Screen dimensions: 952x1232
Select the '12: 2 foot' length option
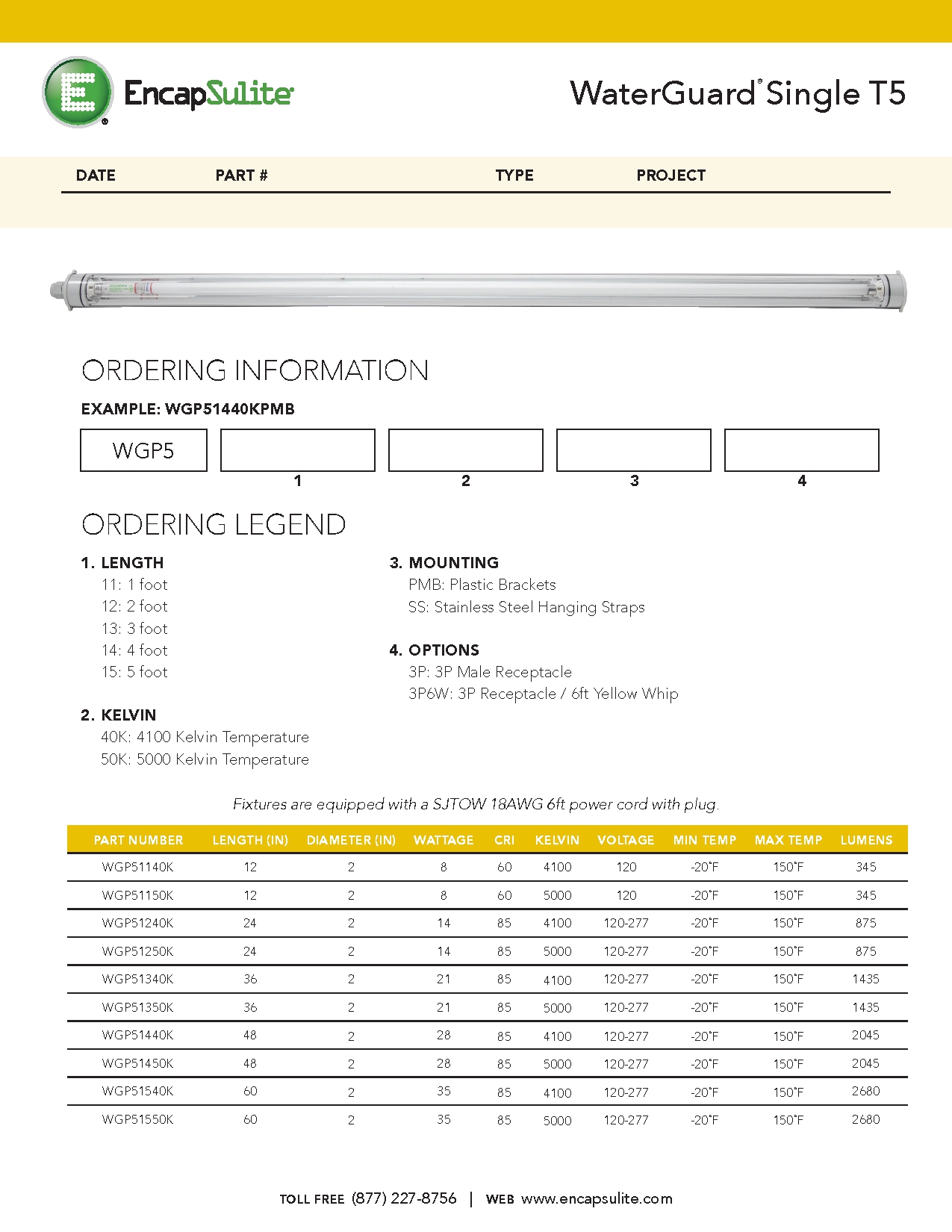point(134,606)
